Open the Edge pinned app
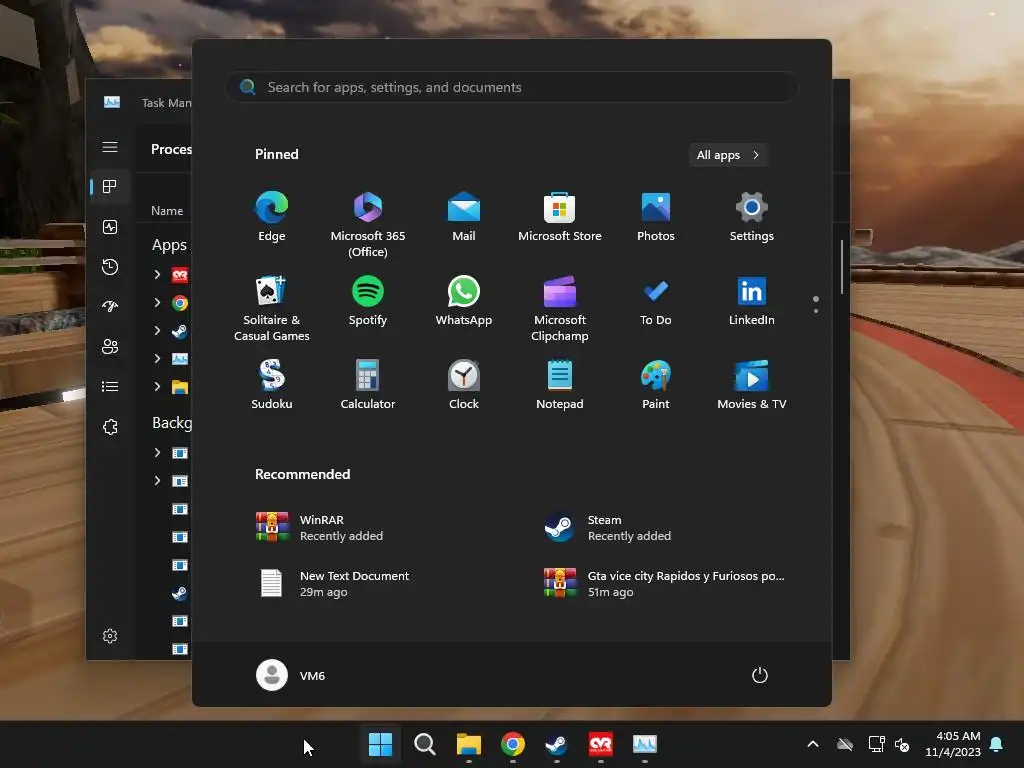1024x768 pixels. pyautogui.click(x=272, y=217)
